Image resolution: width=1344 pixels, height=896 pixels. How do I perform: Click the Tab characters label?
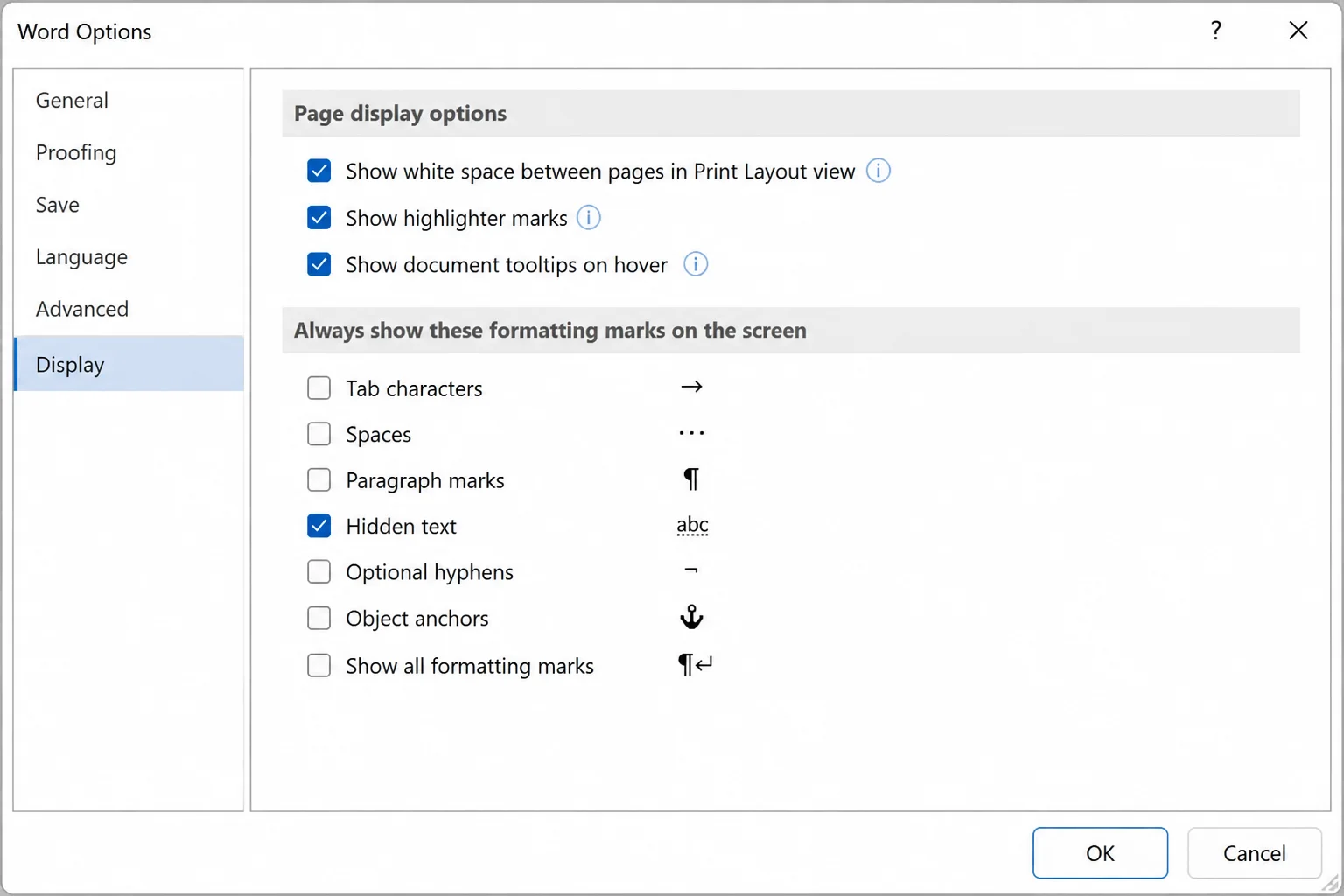pyautogui.click(x=414, y=388)
